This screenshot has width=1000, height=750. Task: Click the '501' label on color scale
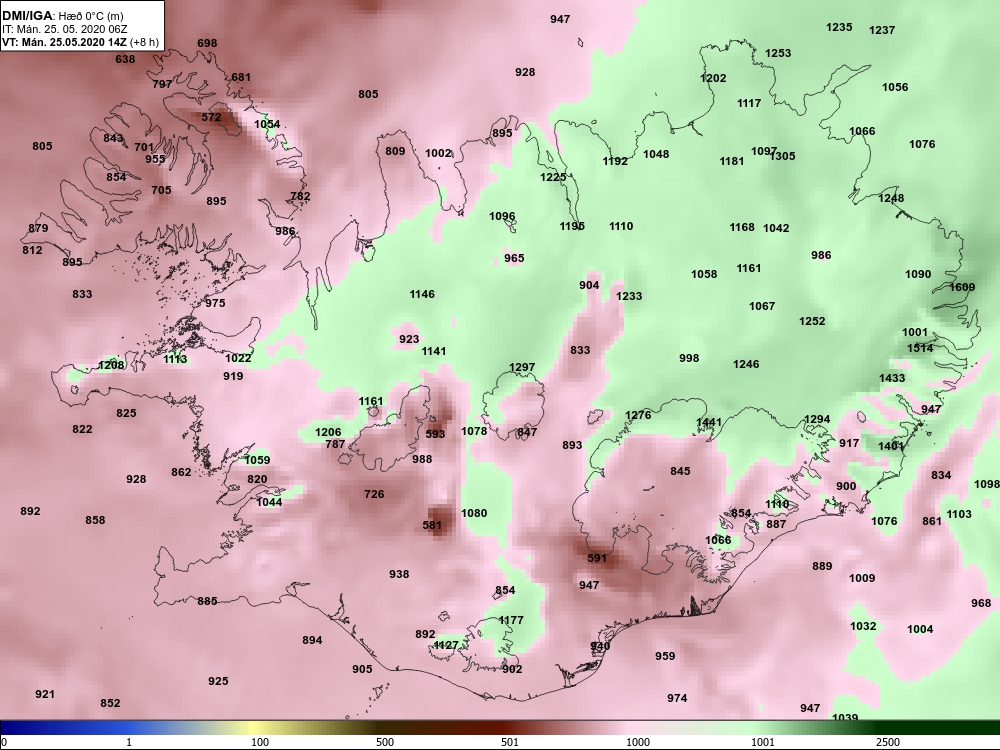[x=510, y=742]
